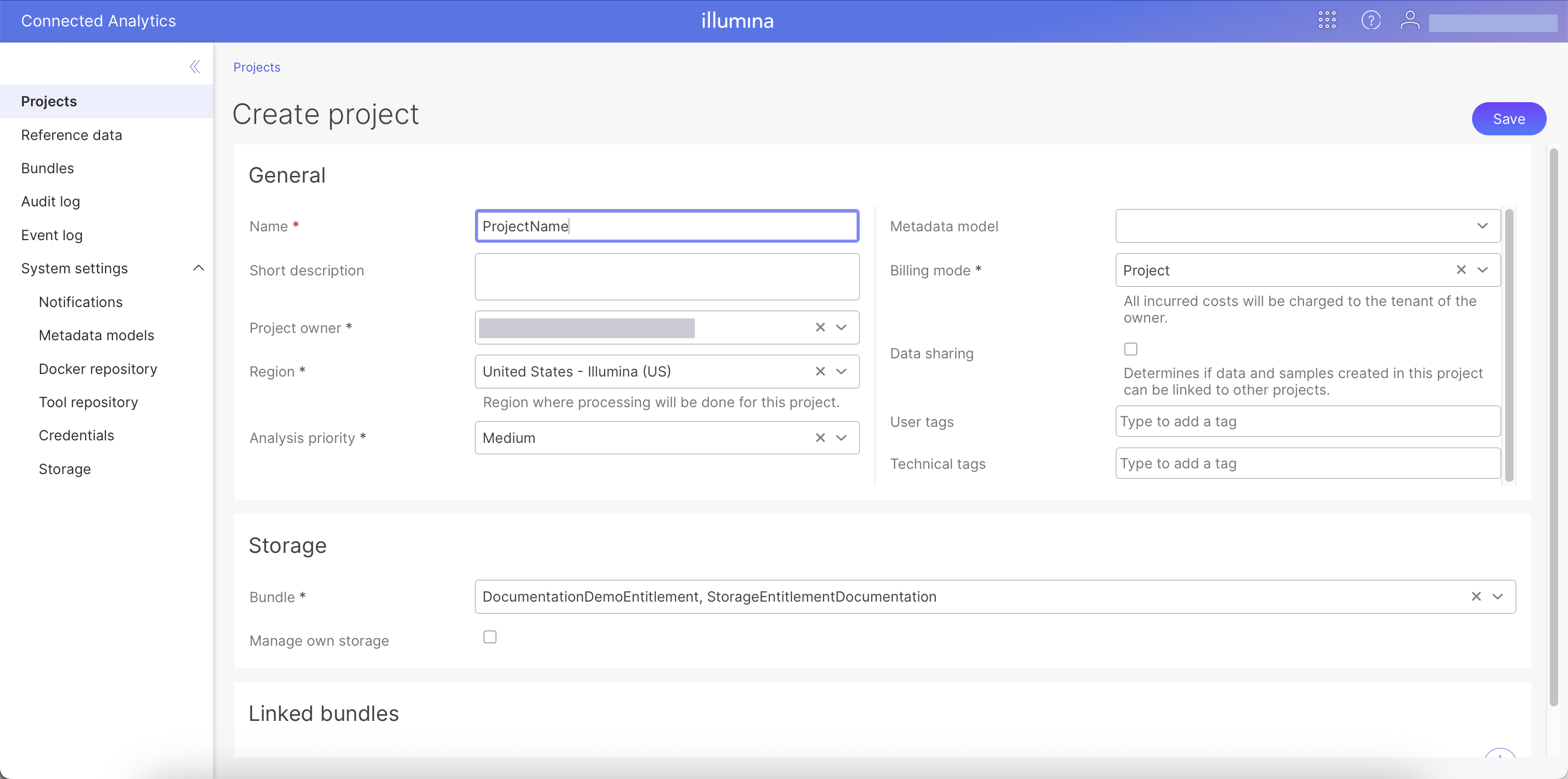This screenshot has height=779, width=1568.
Task: Follow the Projects breadcrumb link
Action: pyautogui.click(x=256, y=67)
